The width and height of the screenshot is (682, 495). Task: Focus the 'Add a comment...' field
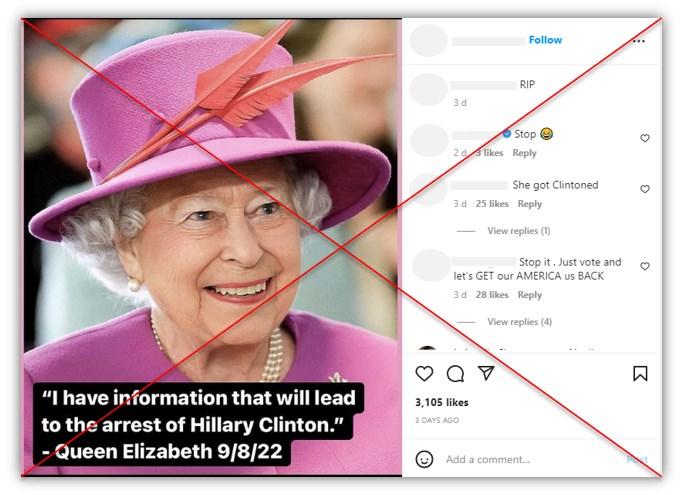click(x=532, y=459)
